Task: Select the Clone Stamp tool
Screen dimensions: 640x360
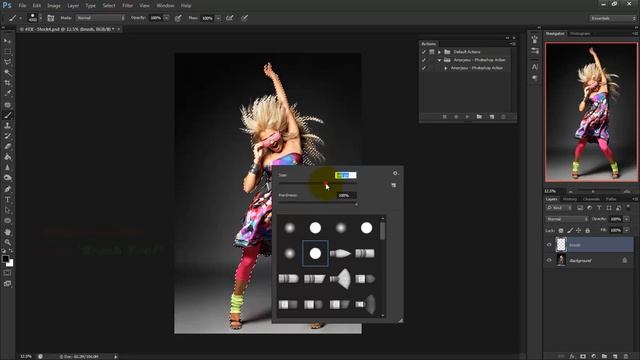Action: pos(7,126)
